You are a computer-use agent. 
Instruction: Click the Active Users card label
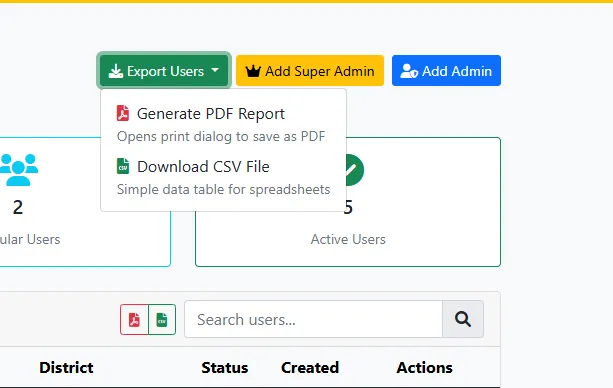pyautogui.click(x=348, y=239)
